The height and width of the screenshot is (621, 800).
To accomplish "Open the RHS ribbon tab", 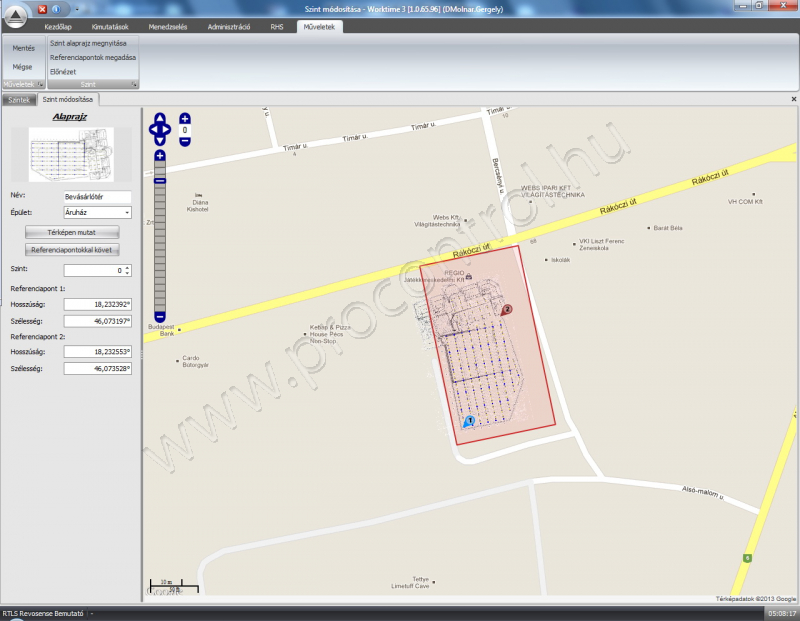I will (277, 27).
